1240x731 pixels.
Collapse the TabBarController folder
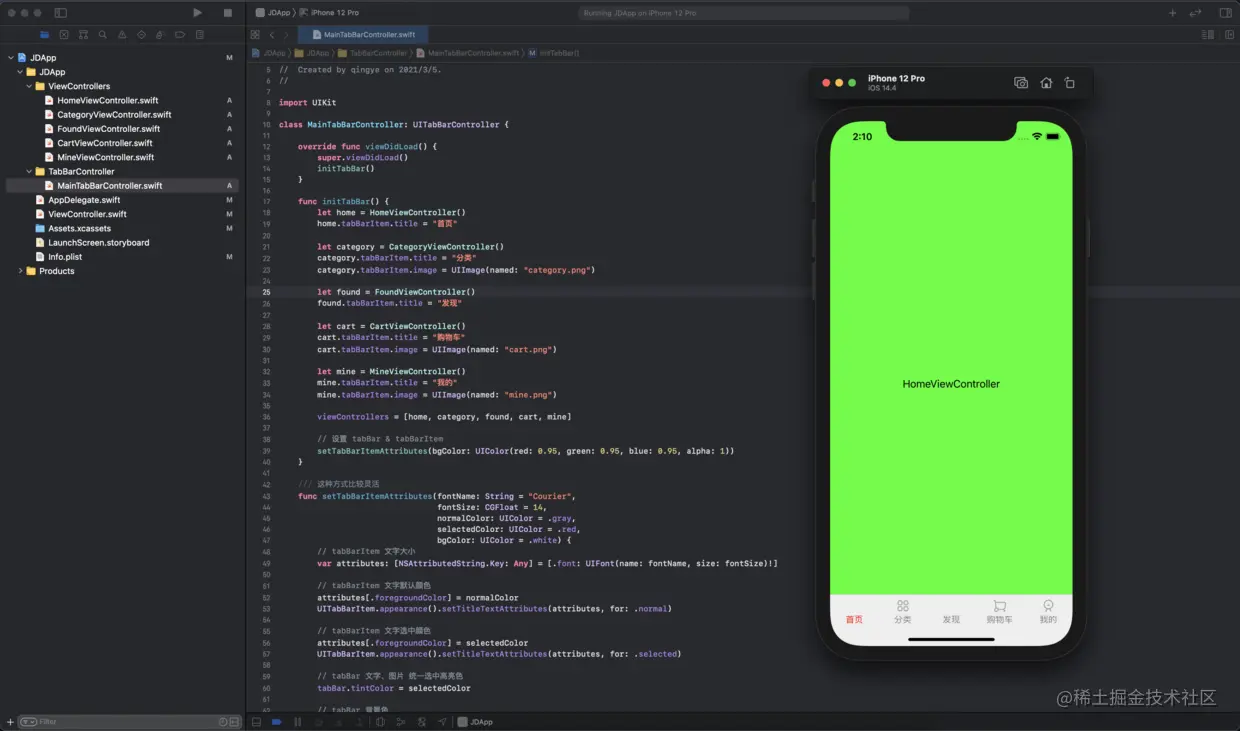[28, 171]
